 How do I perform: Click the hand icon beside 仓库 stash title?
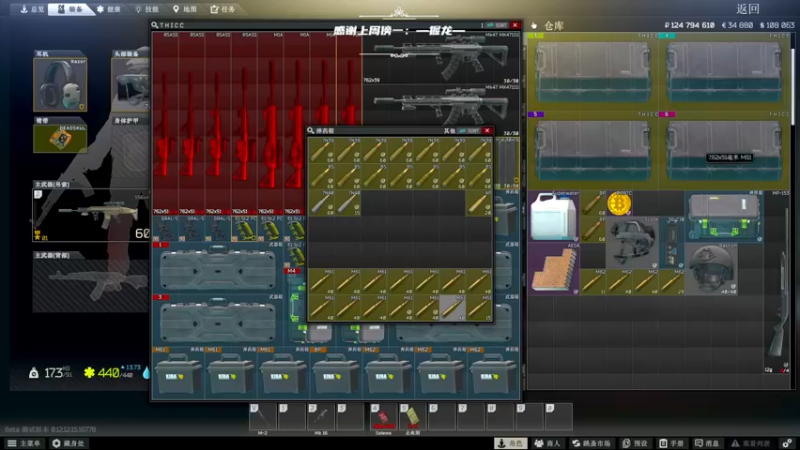(x=534, y=26)
